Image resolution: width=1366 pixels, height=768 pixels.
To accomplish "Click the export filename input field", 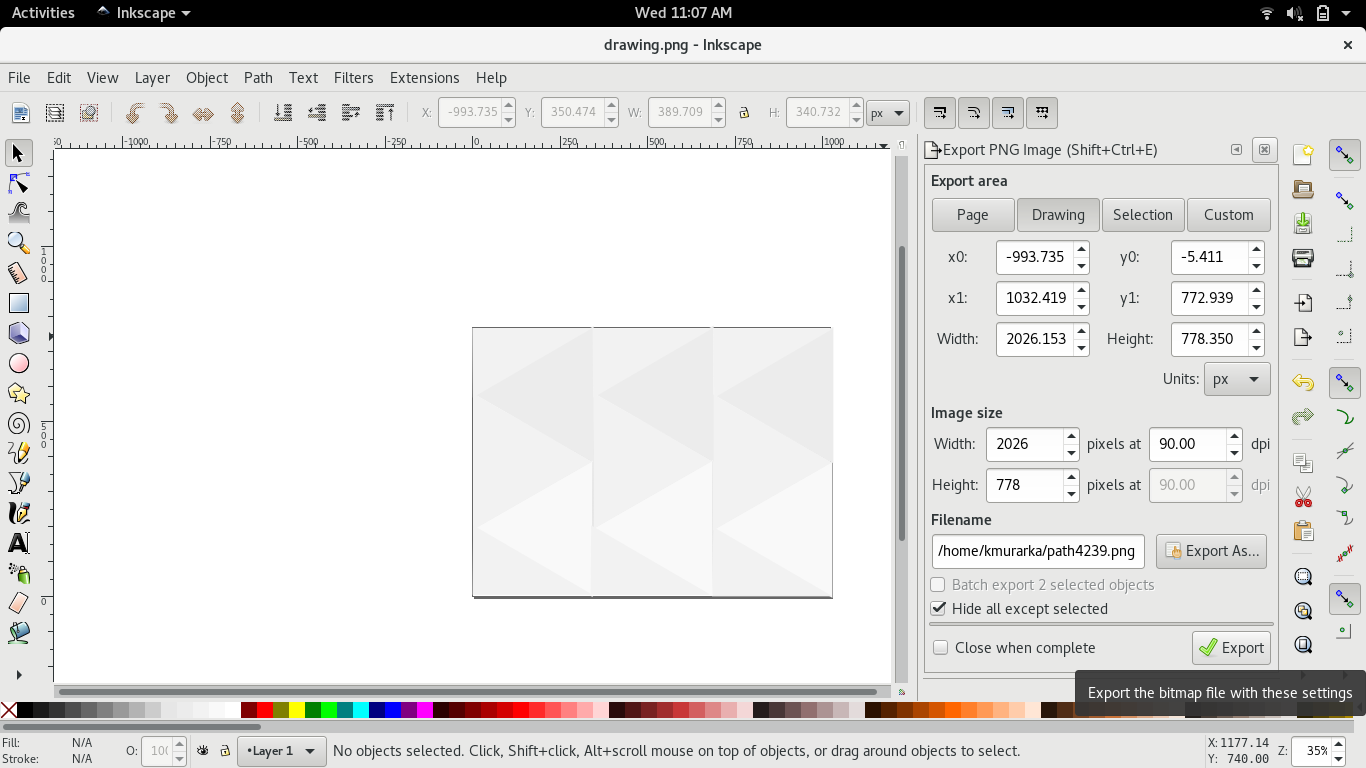I will point(1037,551).
